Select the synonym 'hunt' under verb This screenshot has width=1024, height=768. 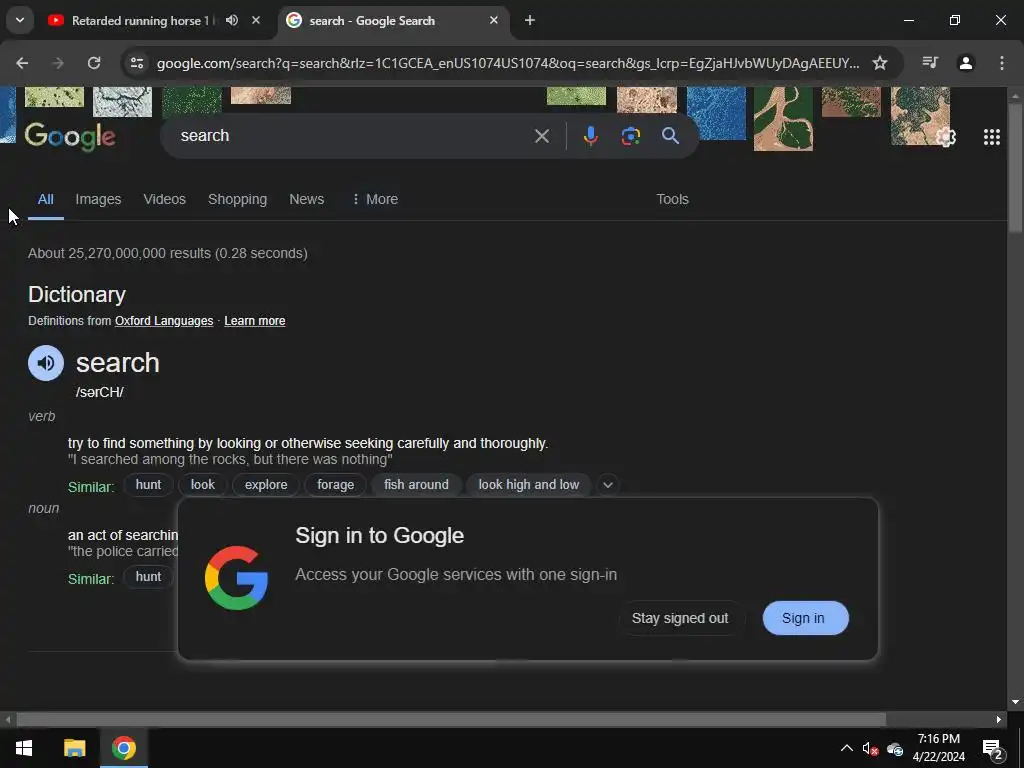point(148,485)
